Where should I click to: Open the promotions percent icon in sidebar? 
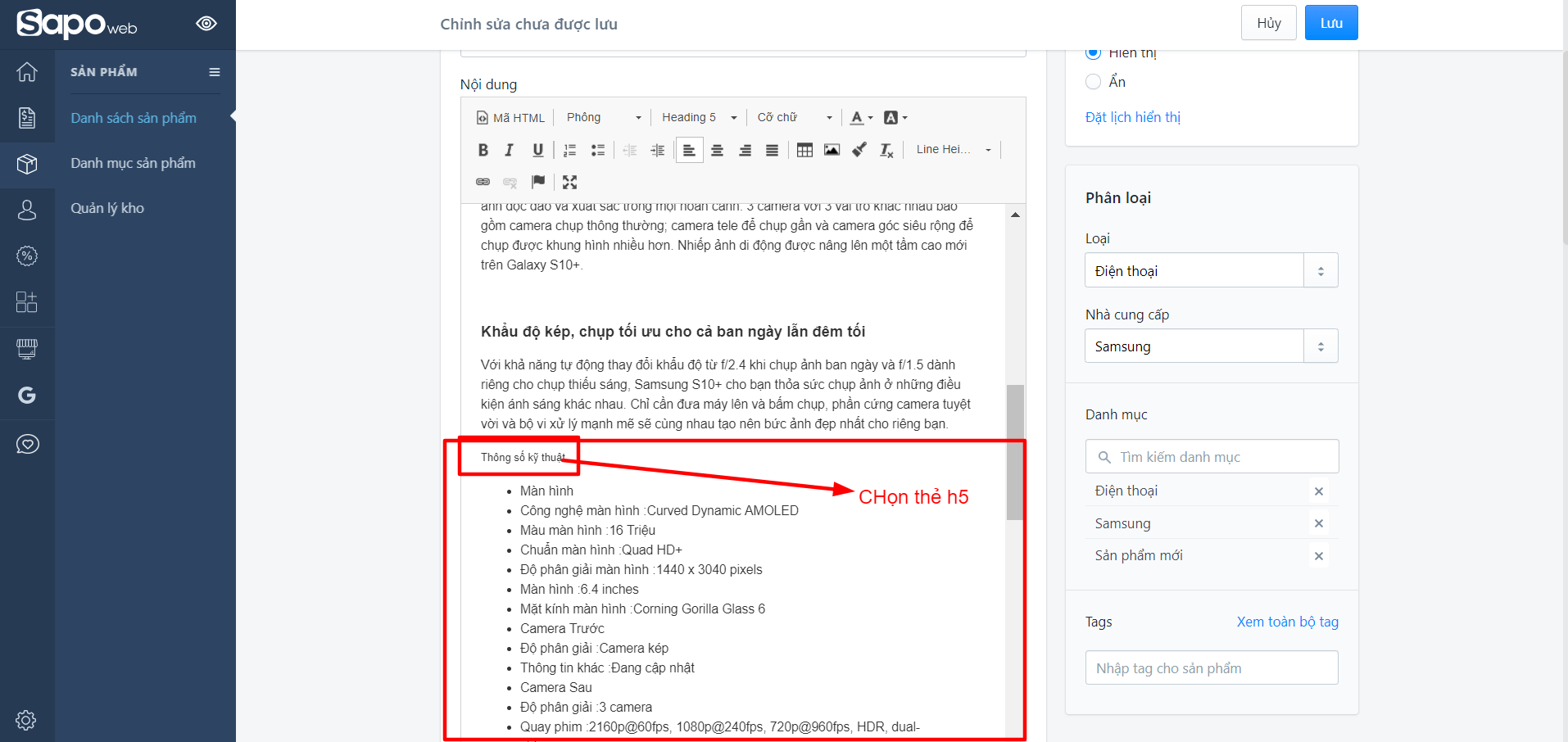[x=27, y=256]
